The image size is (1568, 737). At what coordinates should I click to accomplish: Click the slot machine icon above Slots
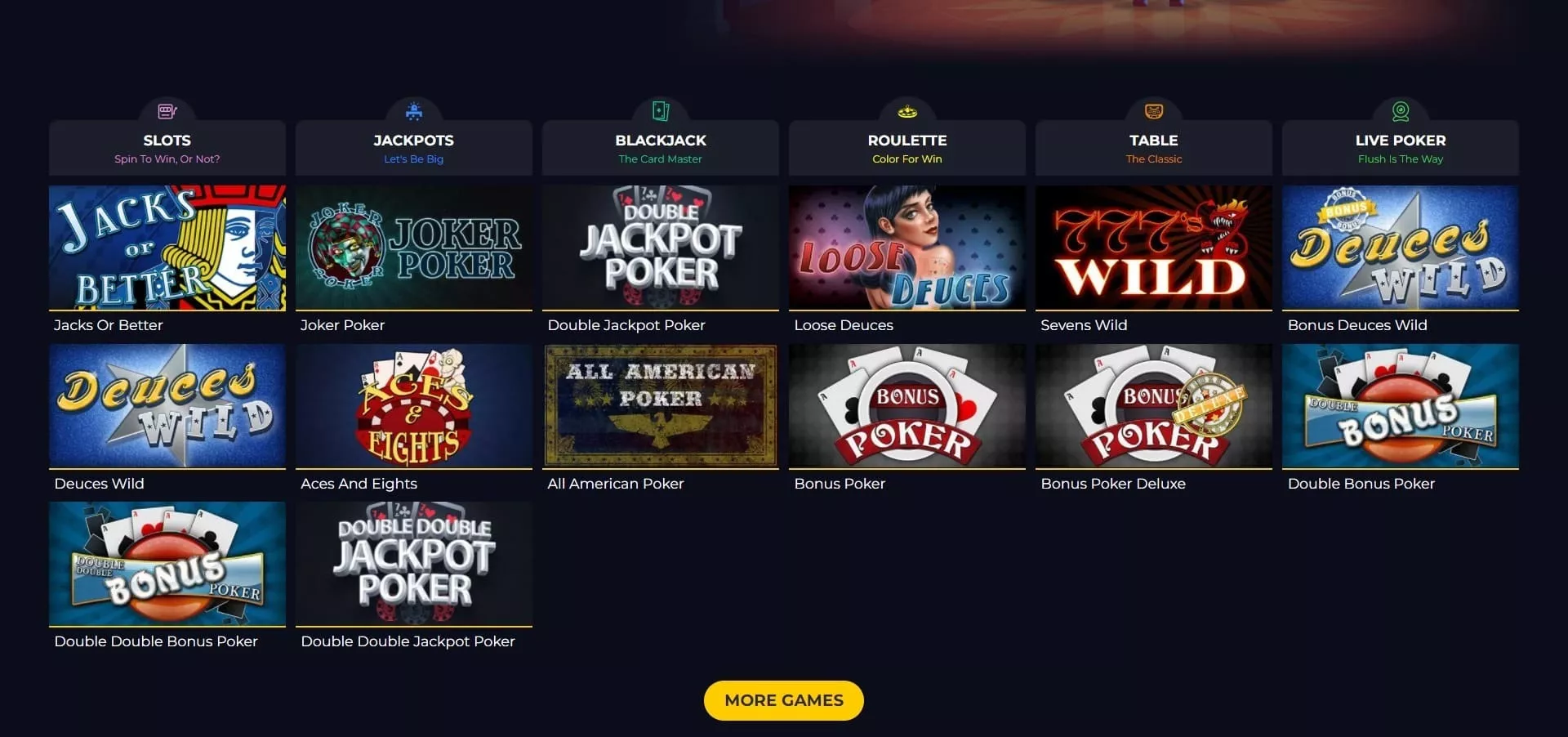tap(167, 111)
